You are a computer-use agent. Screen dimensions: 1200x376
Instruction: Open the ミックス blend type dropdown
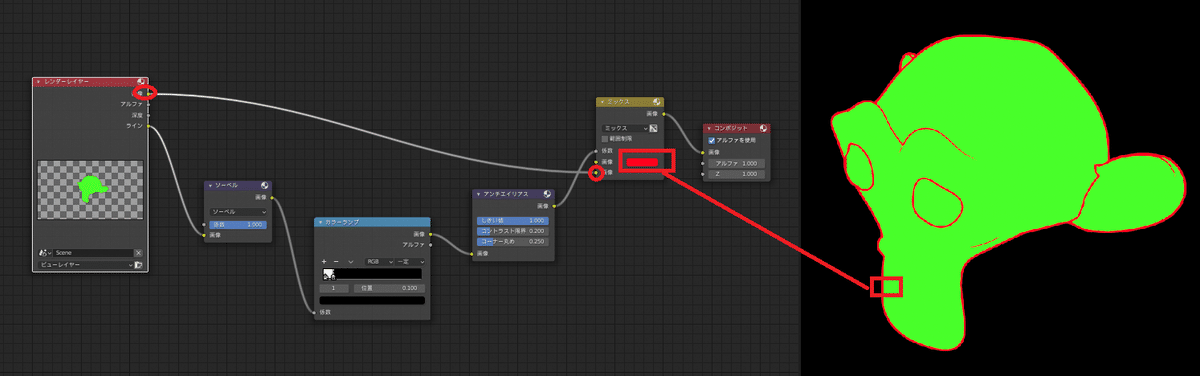coord(625,129)
